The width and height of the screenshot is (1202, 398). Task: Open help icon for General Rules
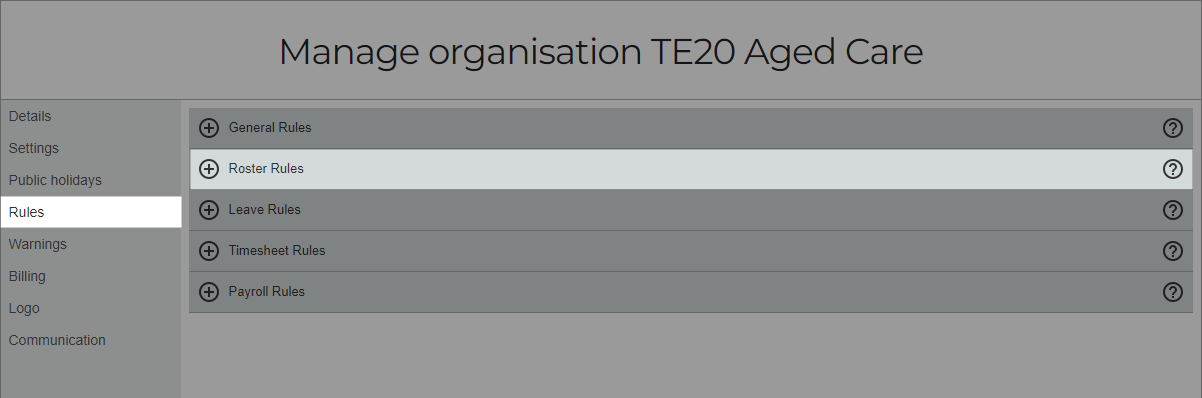point(1173,128)
